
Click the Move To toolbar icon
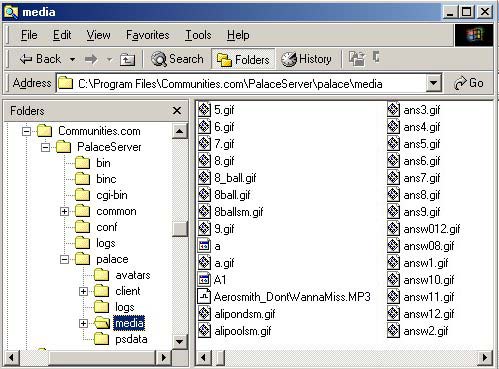(x=357, y=59)
